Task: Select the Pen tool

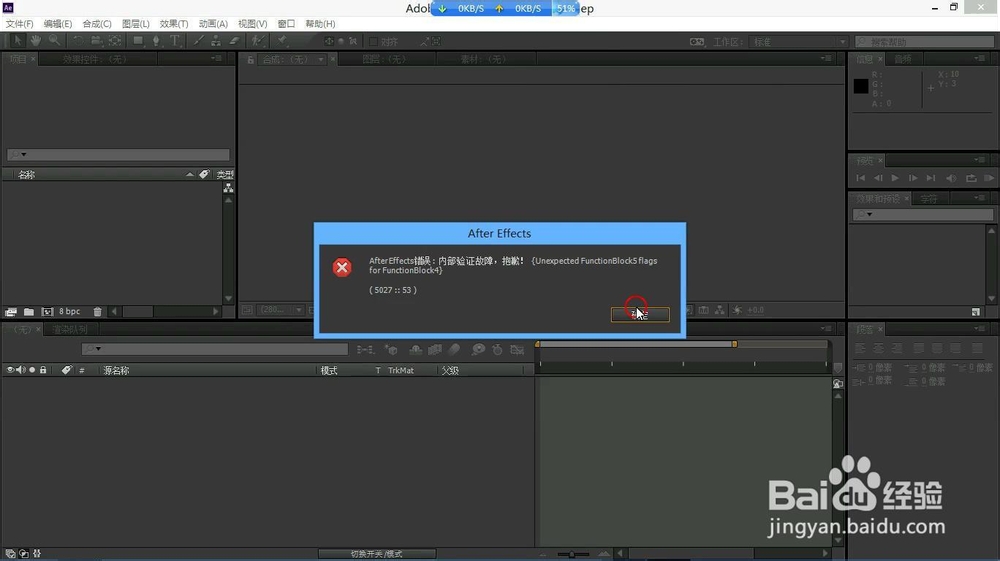Action: 156,41
